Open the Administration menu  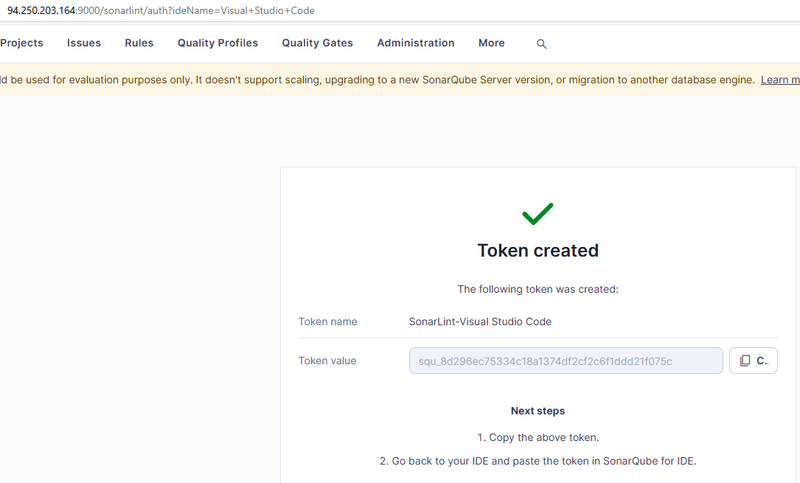pos(416,43)
